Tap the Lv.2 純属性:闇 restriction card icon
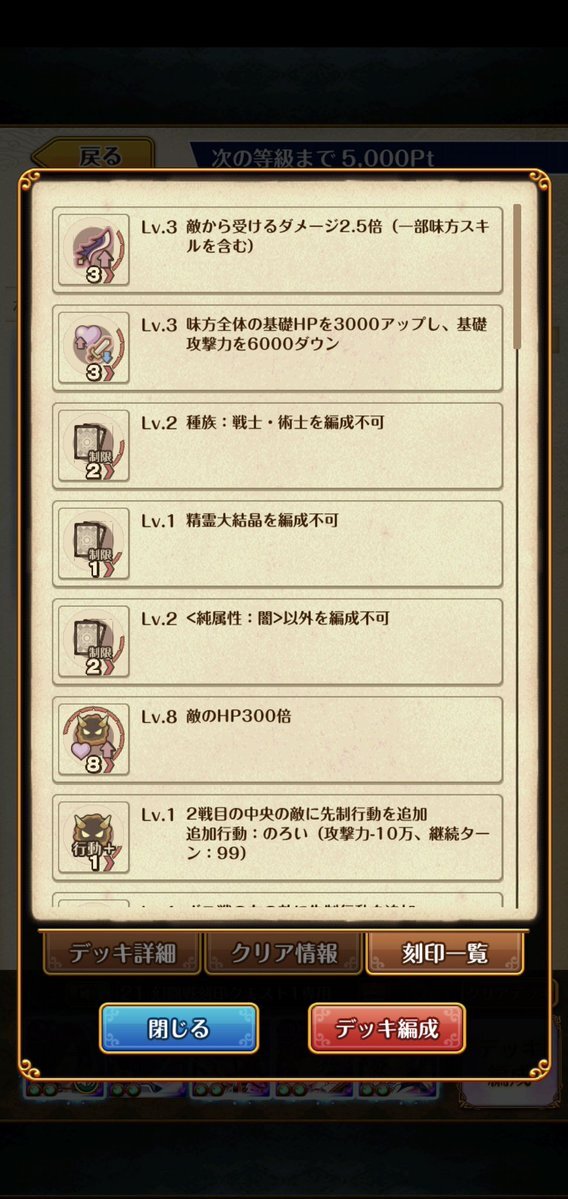Image resolution: width=568 pixels, height=1199 pixels. (x=94, y=642)
